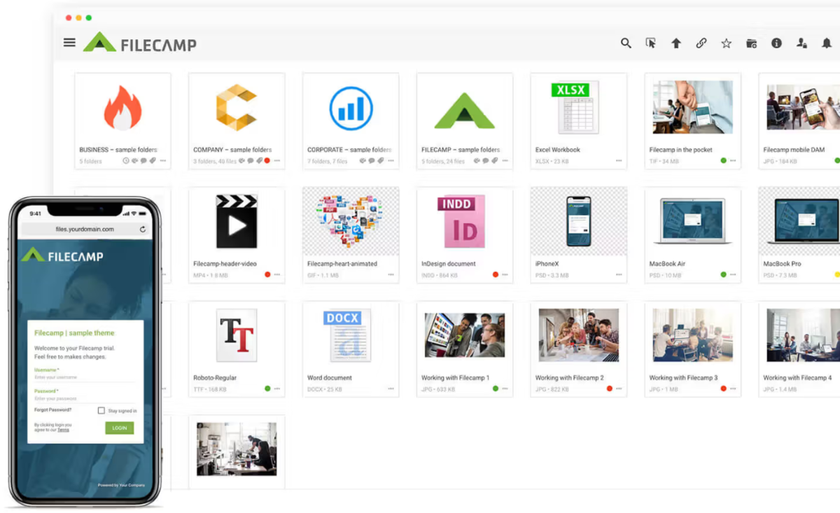Click the green LOGIN button on phone
Screen dimensions: 840x513
pos(119,428)
